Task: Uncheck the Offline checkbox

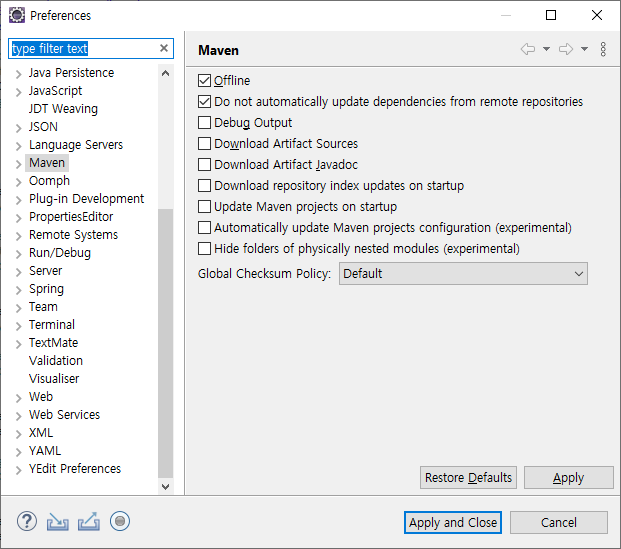Action: click(x=204, y=80)
